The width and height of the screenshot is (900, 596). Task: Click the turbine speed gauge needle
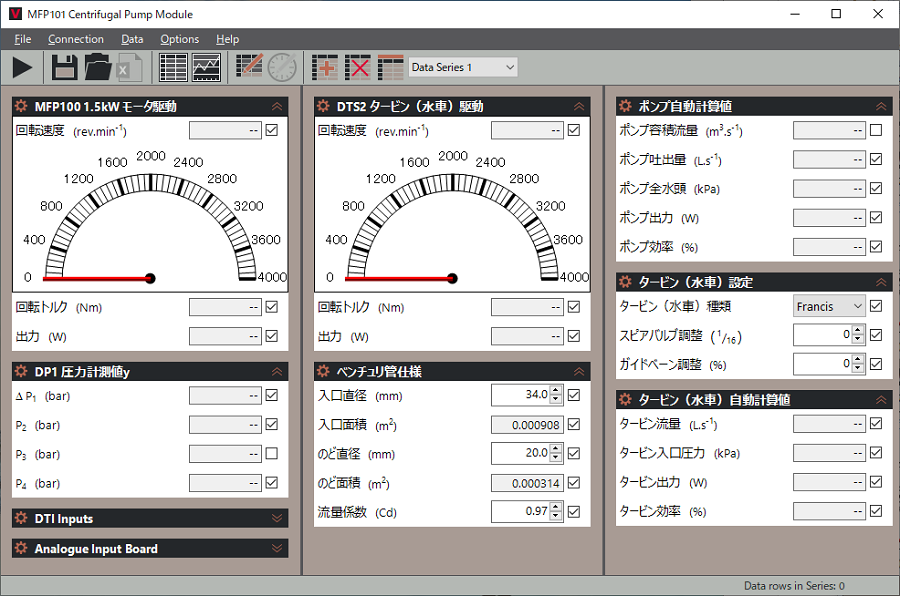pyautogui.click(x=400, y=278)
